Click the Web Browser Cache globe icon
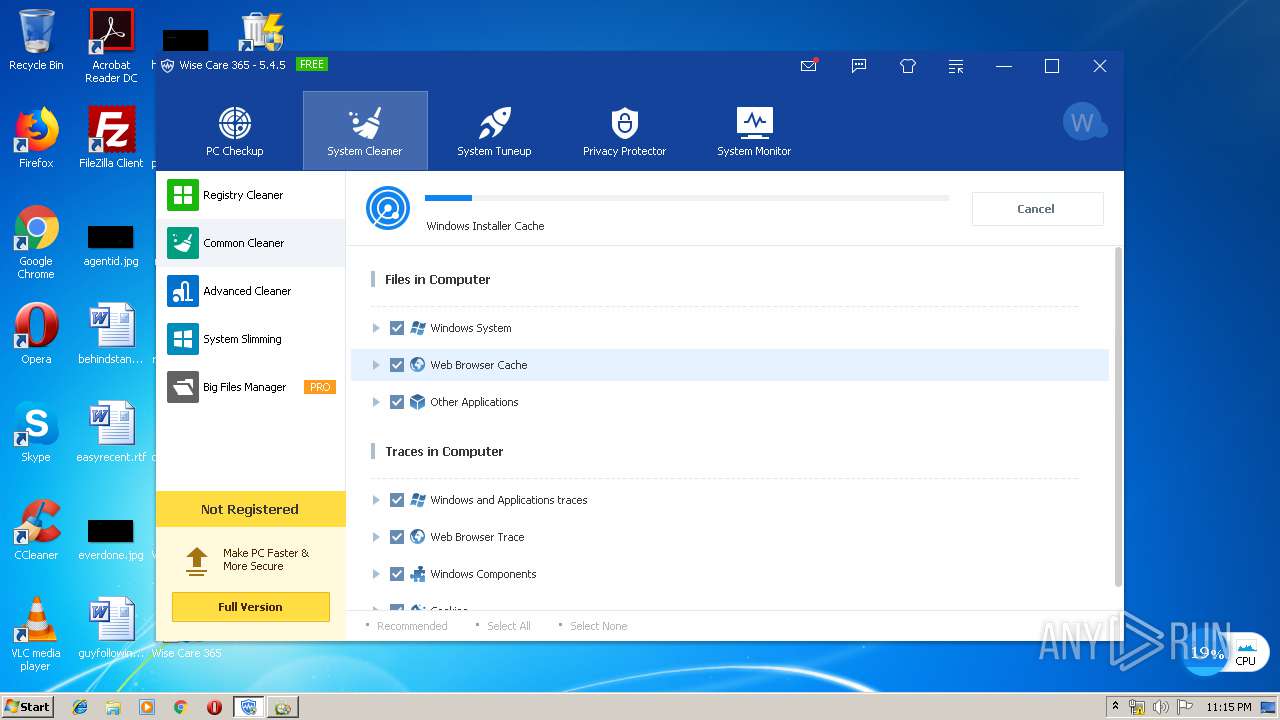This screenshot has height=720, width=1280. pyautogui.click(x=418, y=365)
